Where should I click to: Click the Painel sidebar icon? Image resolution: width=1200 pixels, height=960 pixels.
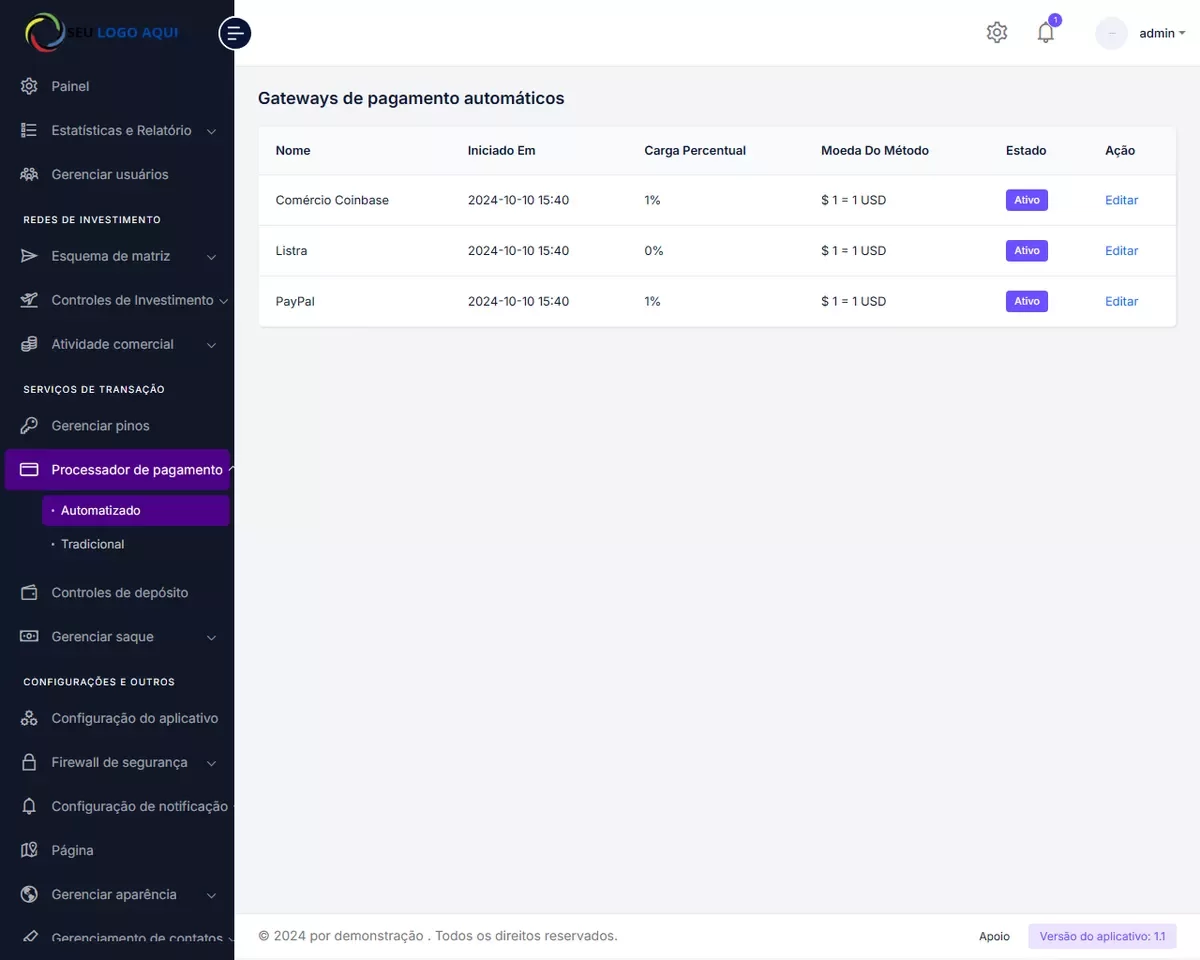30,87
